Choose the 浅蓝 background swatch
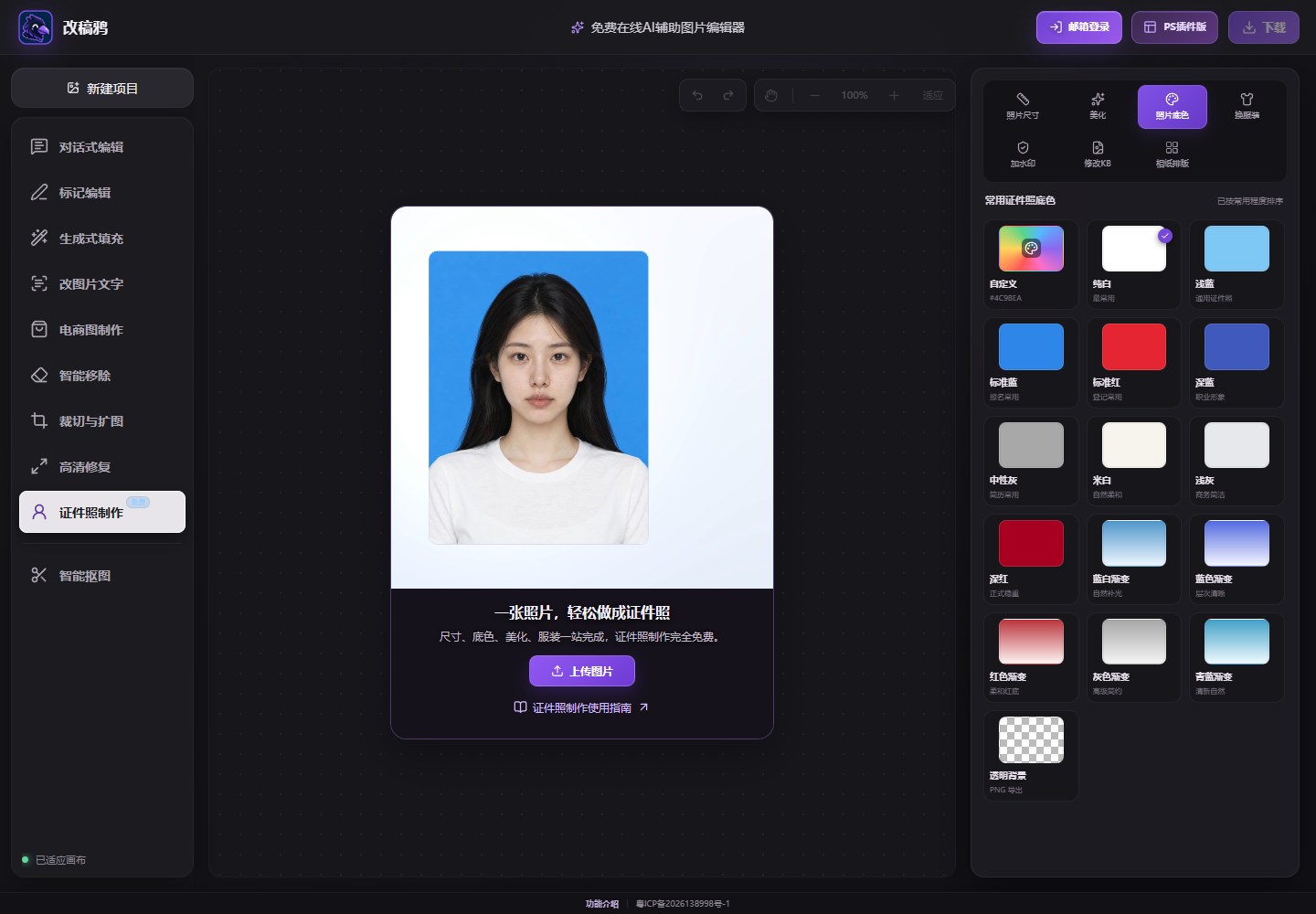The height and width of the screenshot is (914, 1316). (1236, 264)
